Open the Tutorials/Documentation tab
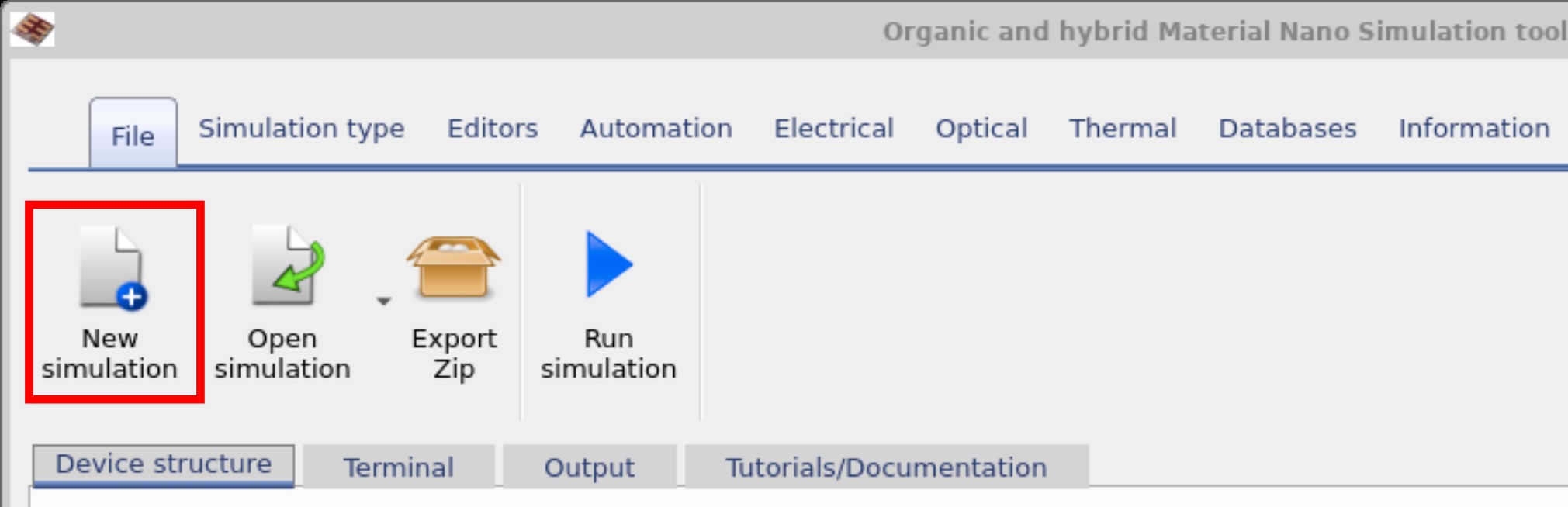This screenshot has width=1568, height=507. tap(885, 467)
